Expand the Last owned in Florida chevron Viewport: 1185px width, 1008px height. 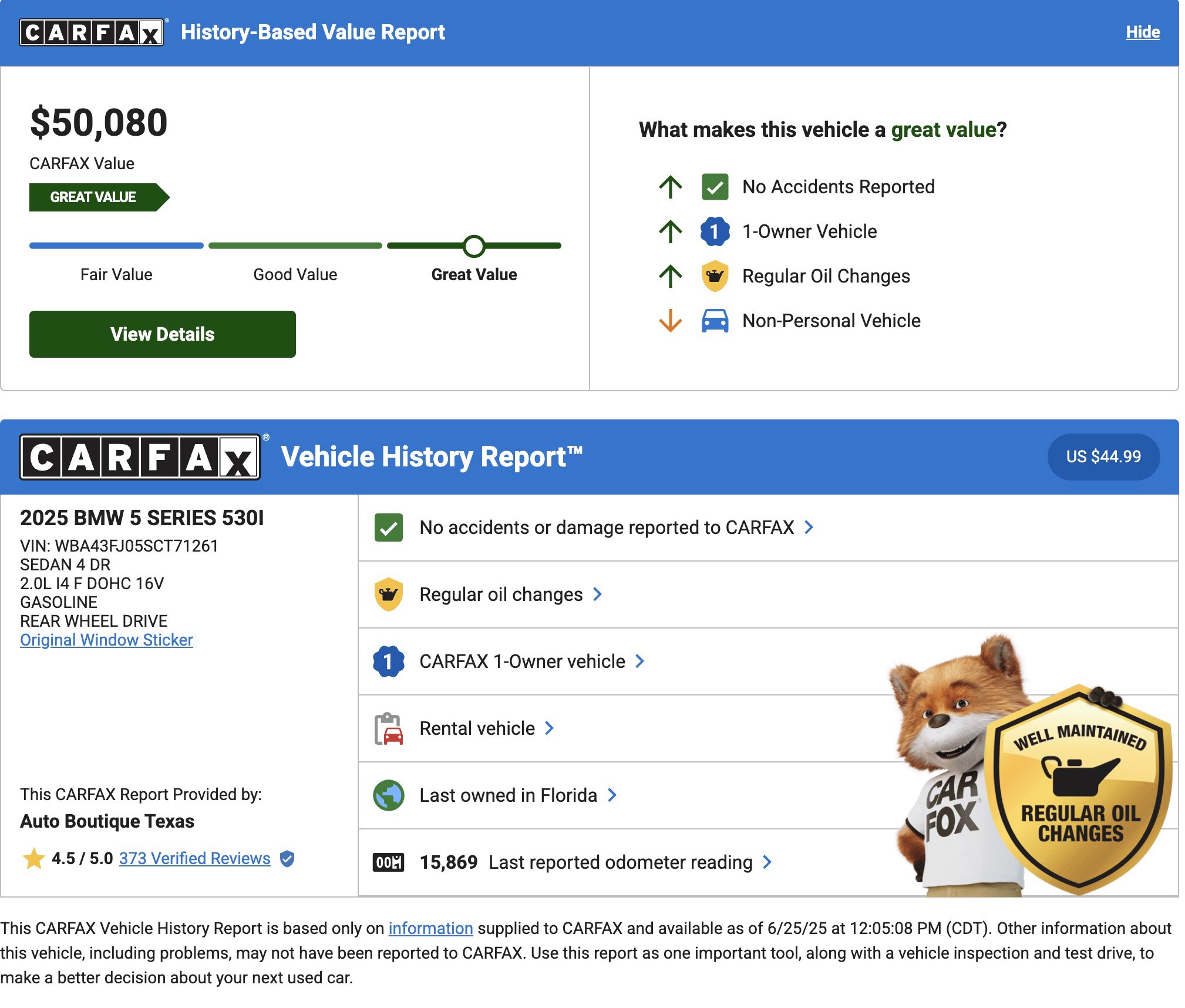pyautogui.click(x=612, y=795)
